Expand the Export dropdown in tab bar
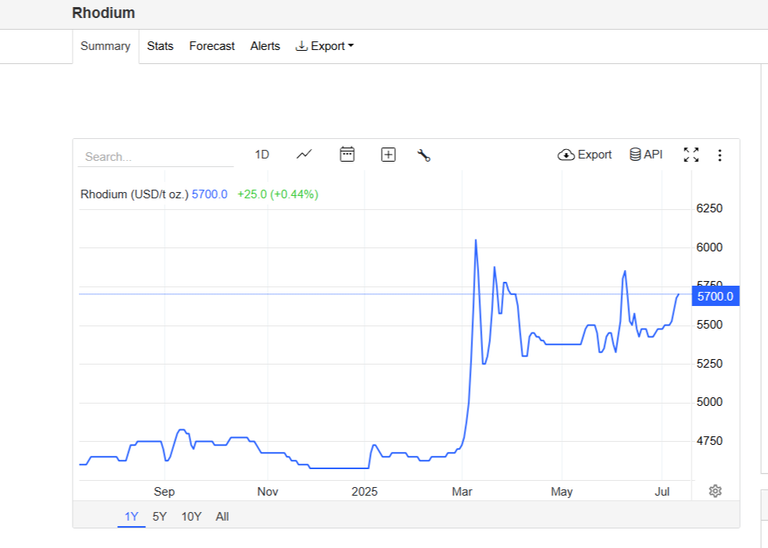Screen dimensions: 768x548 324,46
